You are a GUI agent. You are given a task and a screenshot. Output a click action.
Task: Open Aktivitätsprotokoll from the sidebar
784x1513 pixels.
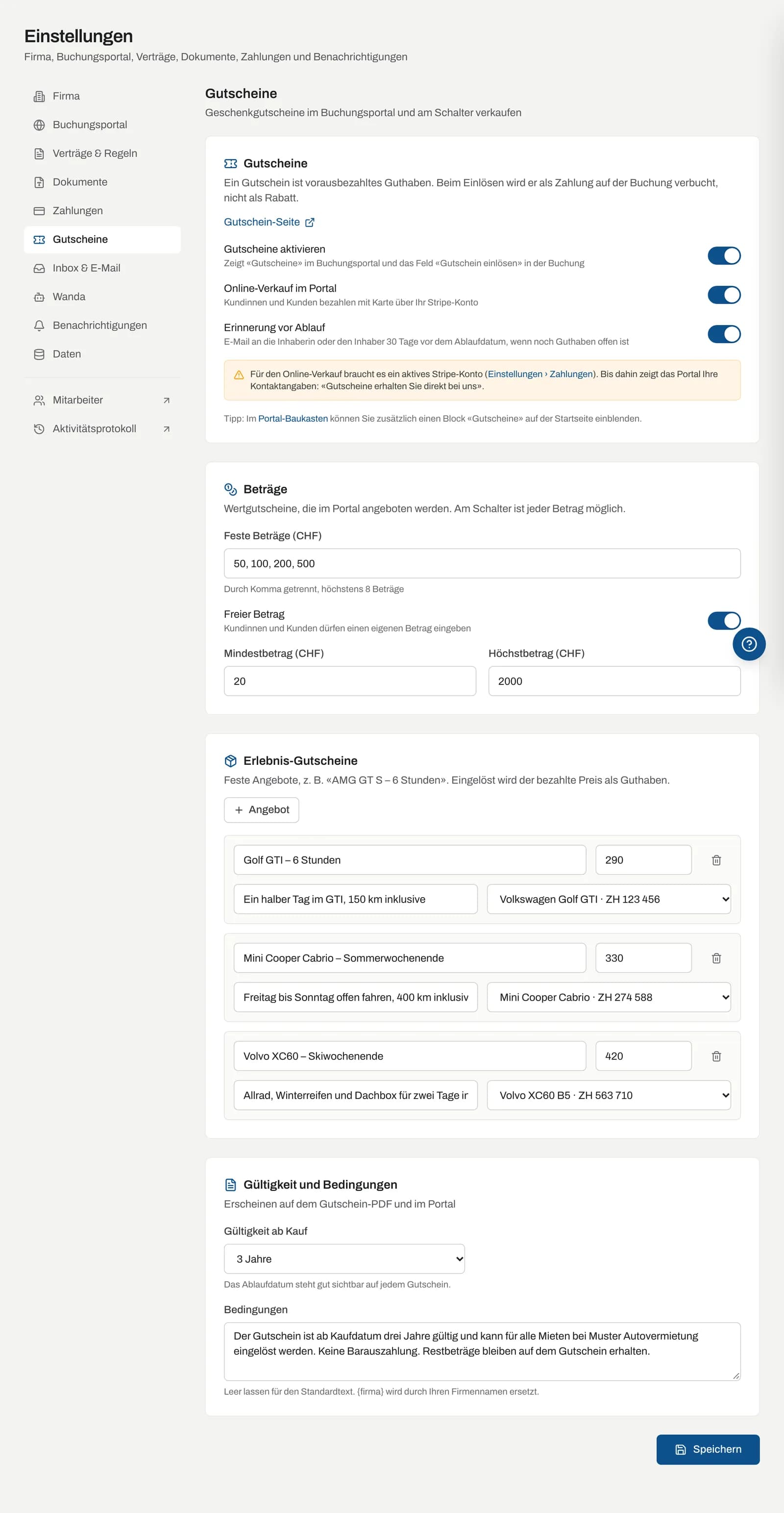(102, 429)
